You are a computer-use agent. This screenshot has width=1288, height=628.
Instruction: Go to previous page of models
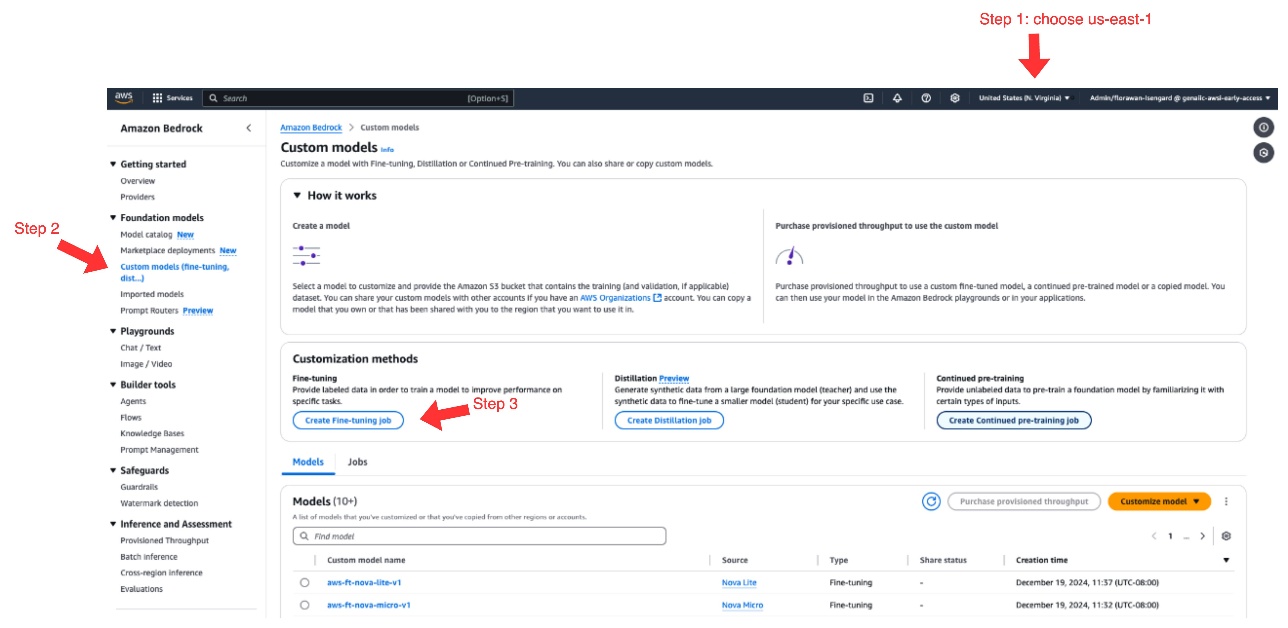click(x=1153, y=536)
